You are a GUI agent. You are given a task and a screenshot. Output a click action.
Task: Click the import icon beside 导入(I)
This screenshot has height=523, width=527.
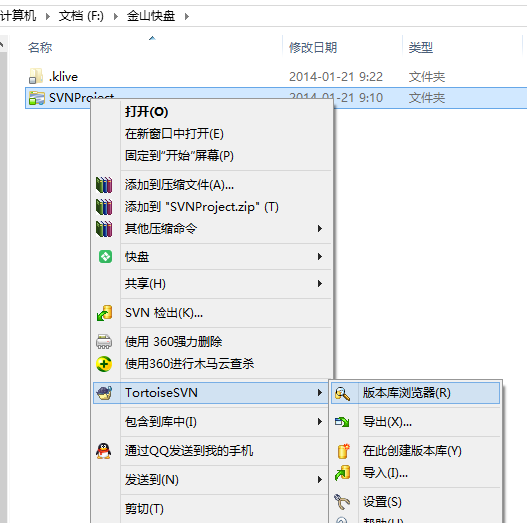342,473
